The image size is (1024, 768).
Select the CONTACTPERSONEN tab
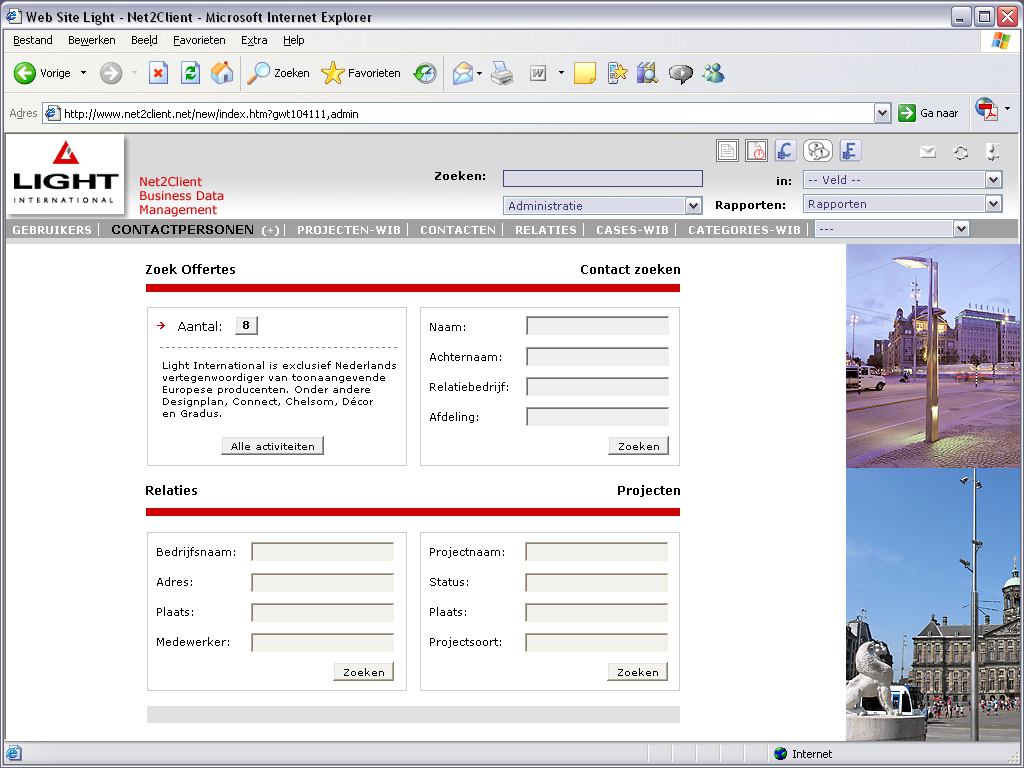pyautogui.click(x=182, y=230)
